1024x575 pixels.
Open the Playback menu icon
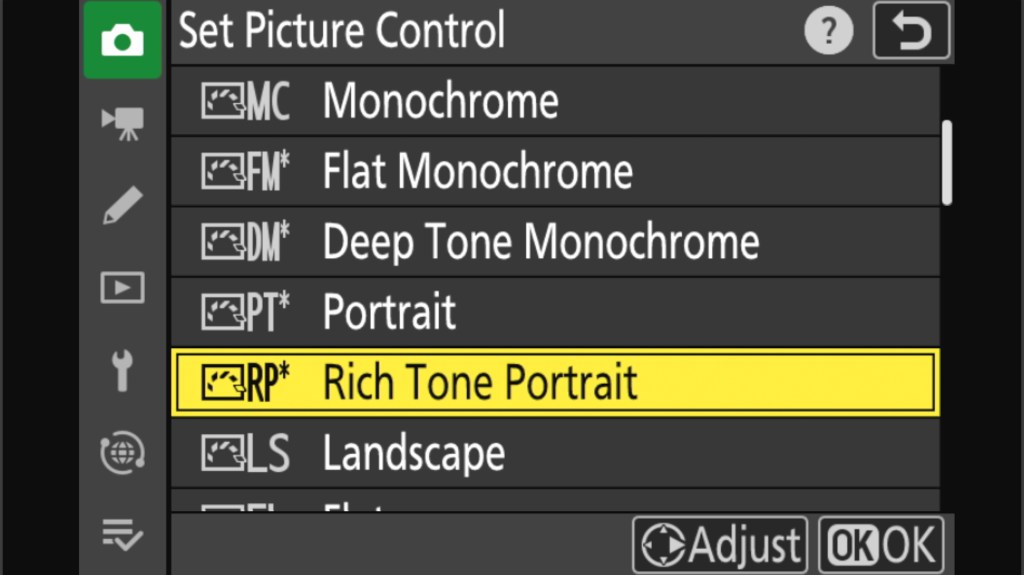coord(122,288)
